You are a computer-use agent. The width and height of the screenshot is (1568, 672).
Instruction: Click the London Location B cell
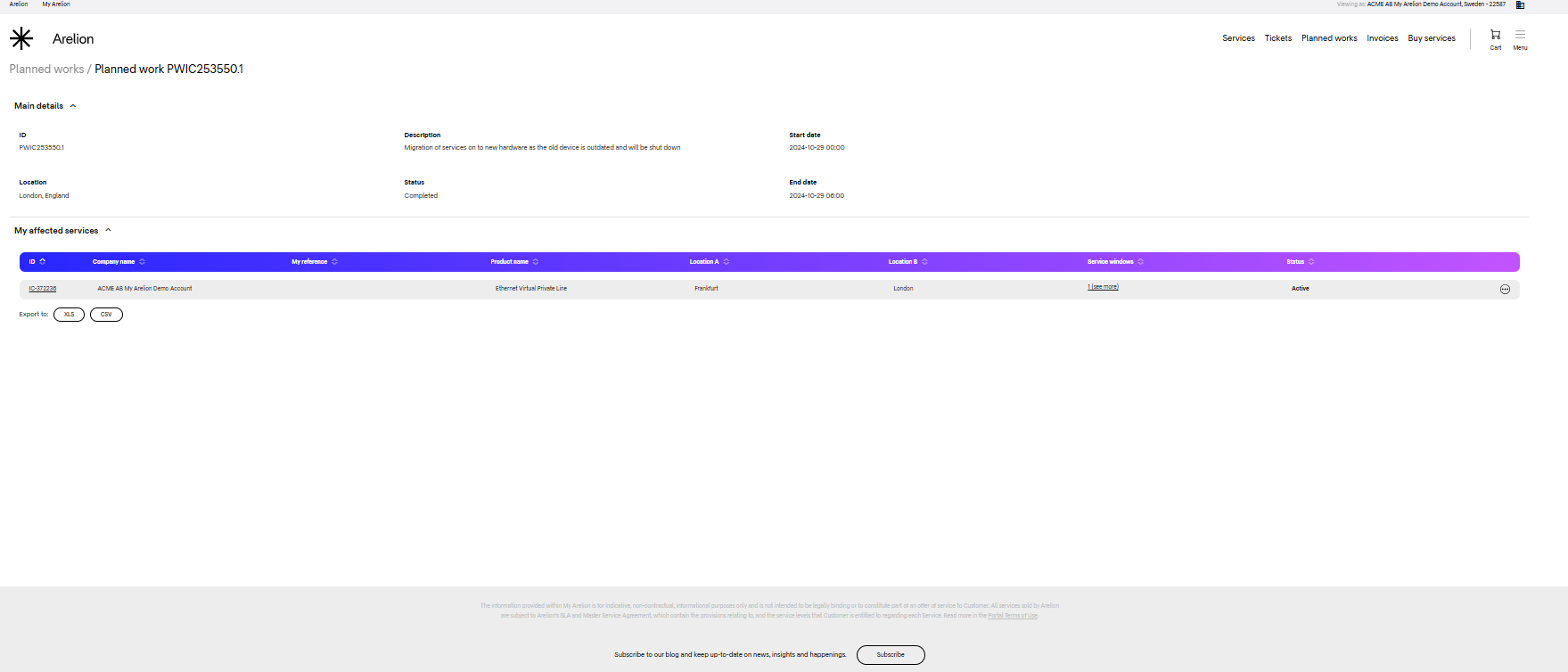pyautogui.click(x=903, y=289)
